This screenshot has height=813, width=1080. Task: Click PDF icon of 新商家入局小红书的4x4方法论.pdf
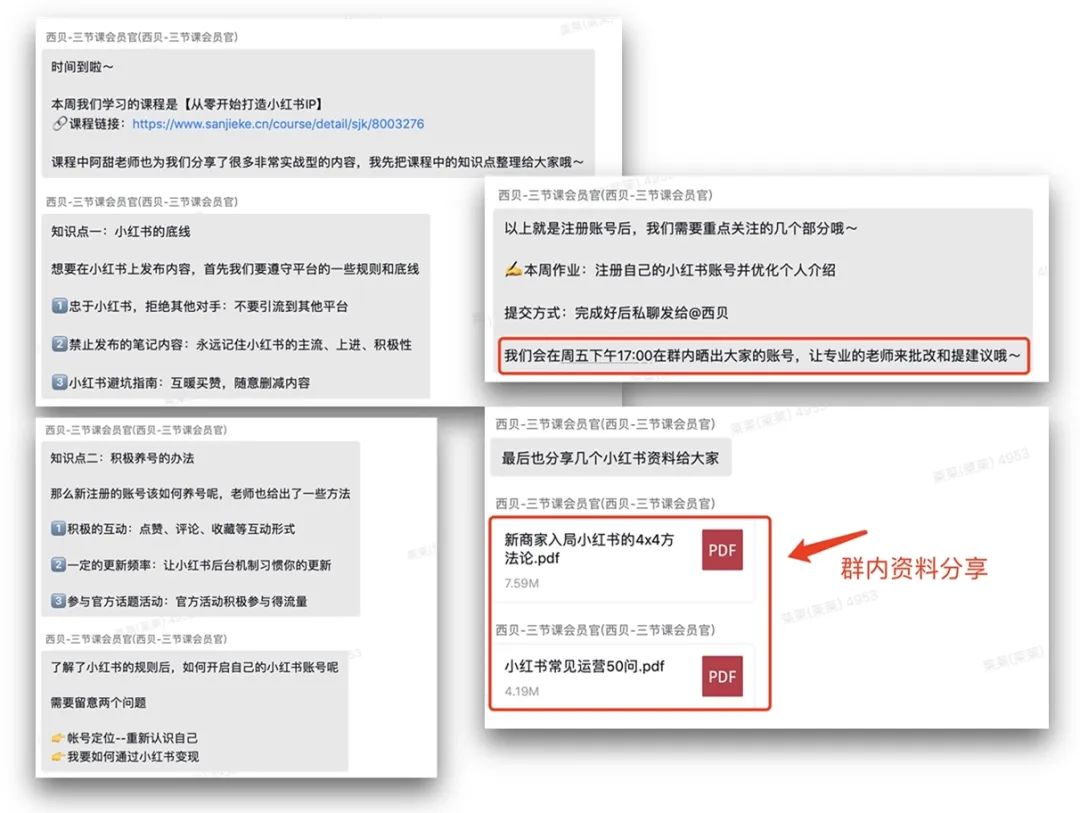(722, 550)
